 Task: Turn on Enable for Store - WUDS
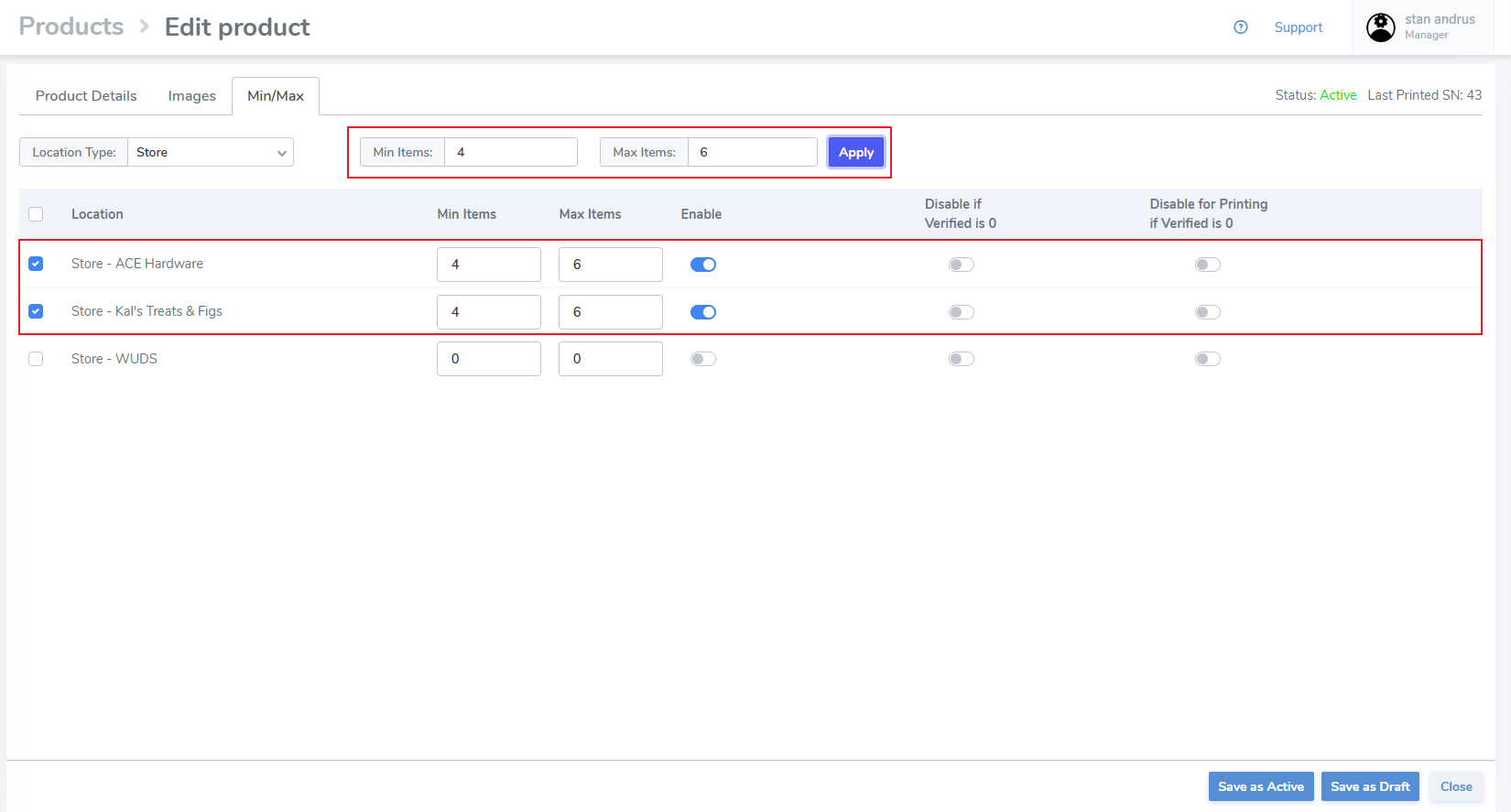703,359
